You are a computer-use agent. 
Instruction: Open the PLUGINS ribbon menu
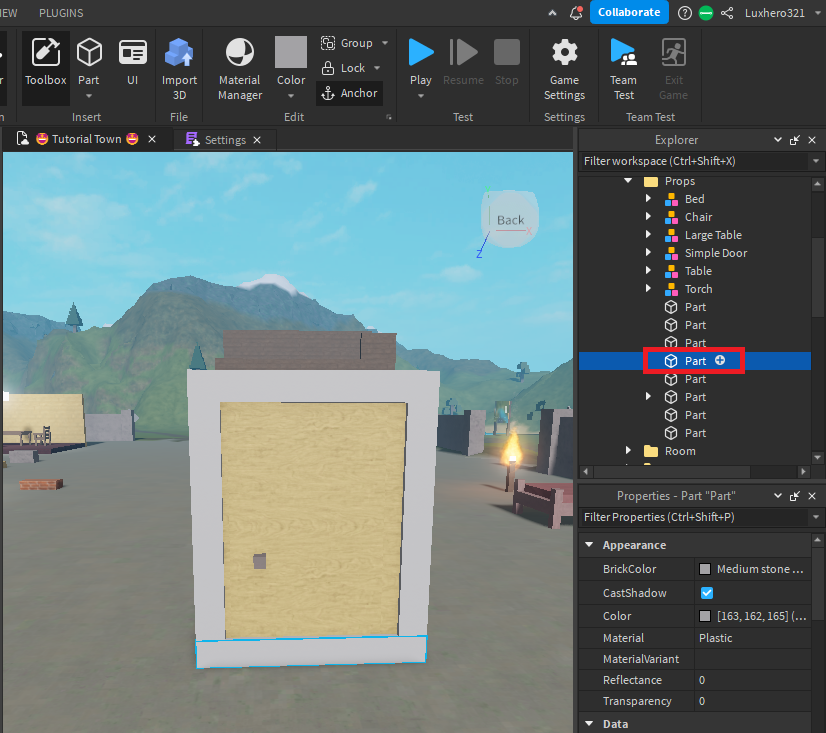(61, 13)
